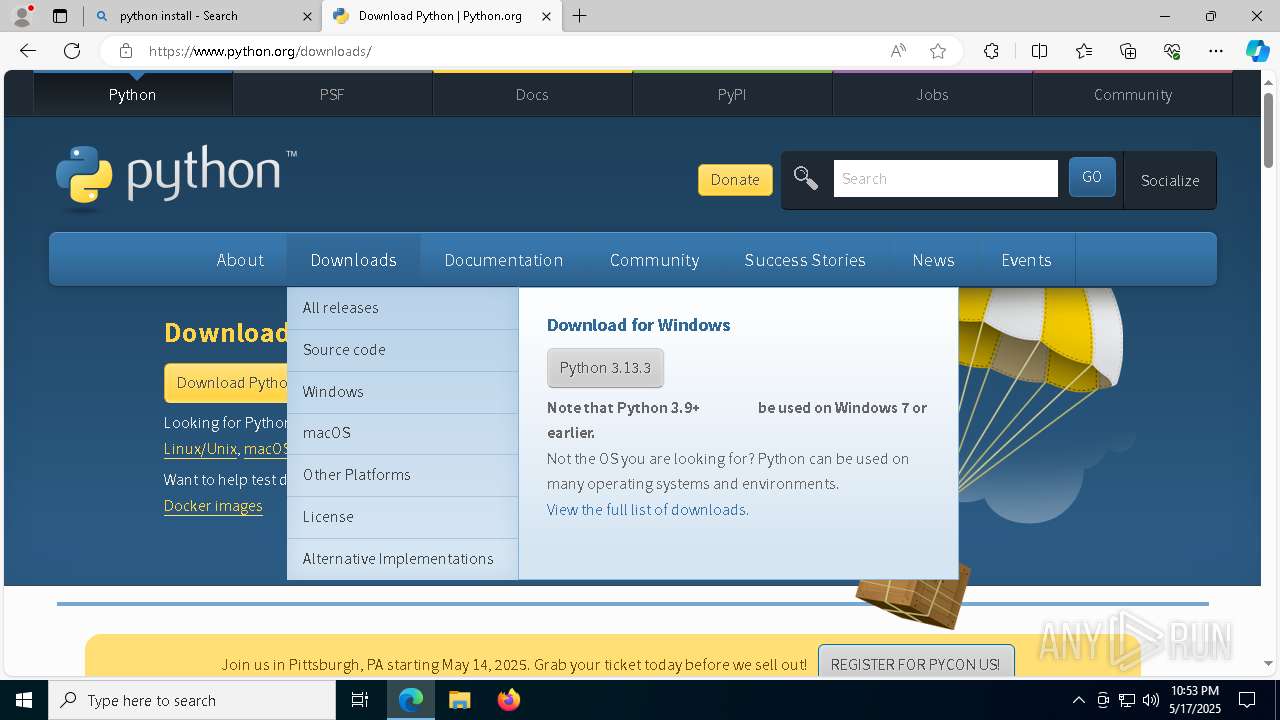The height and width of the screenshot is (720, 1280).
Task: Choose Other Platforms menu entry
Action: tap(402, 475)
